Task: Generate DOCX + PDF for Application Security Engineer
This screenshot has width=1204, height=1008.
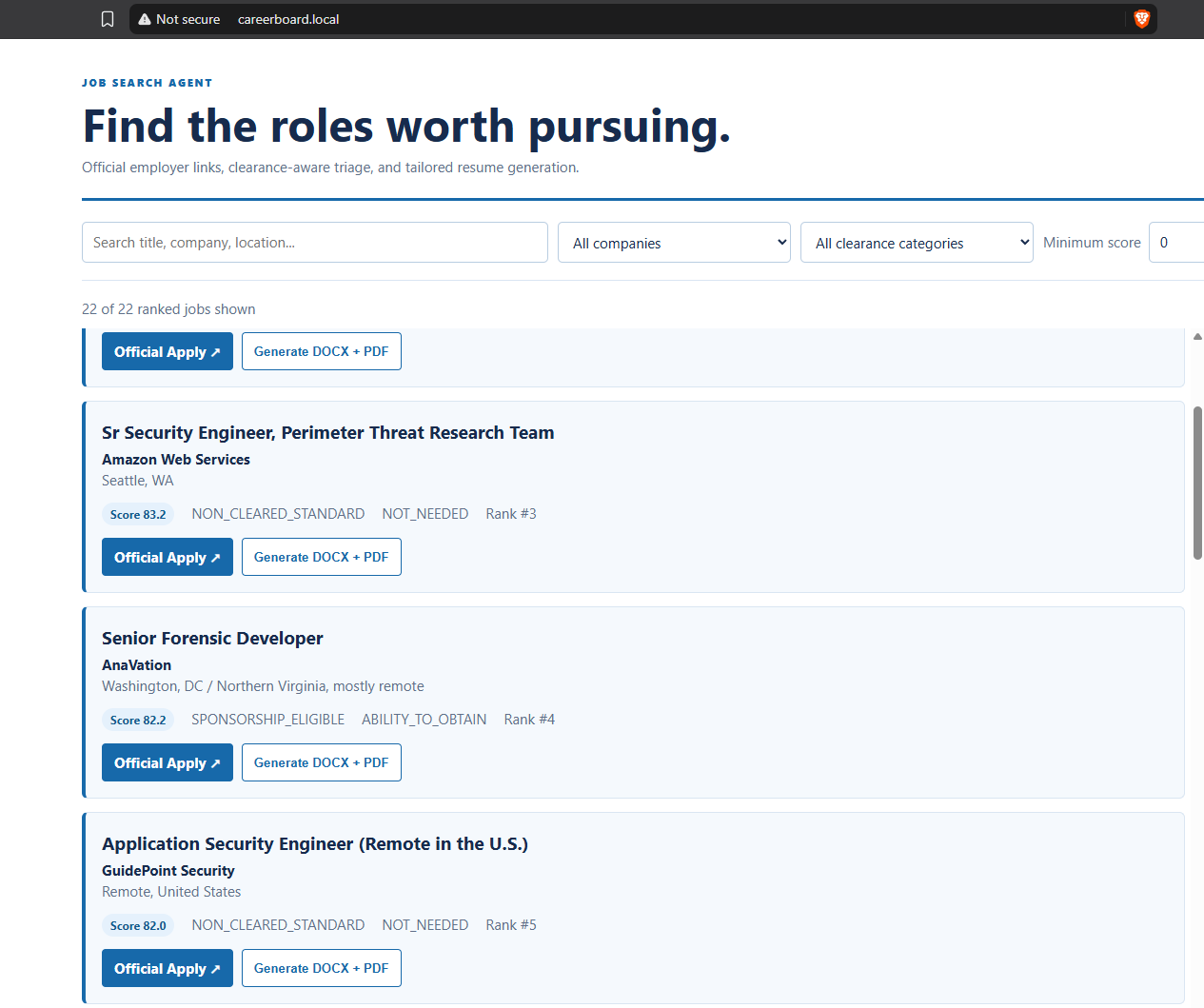Action: (x=322, y=968)
